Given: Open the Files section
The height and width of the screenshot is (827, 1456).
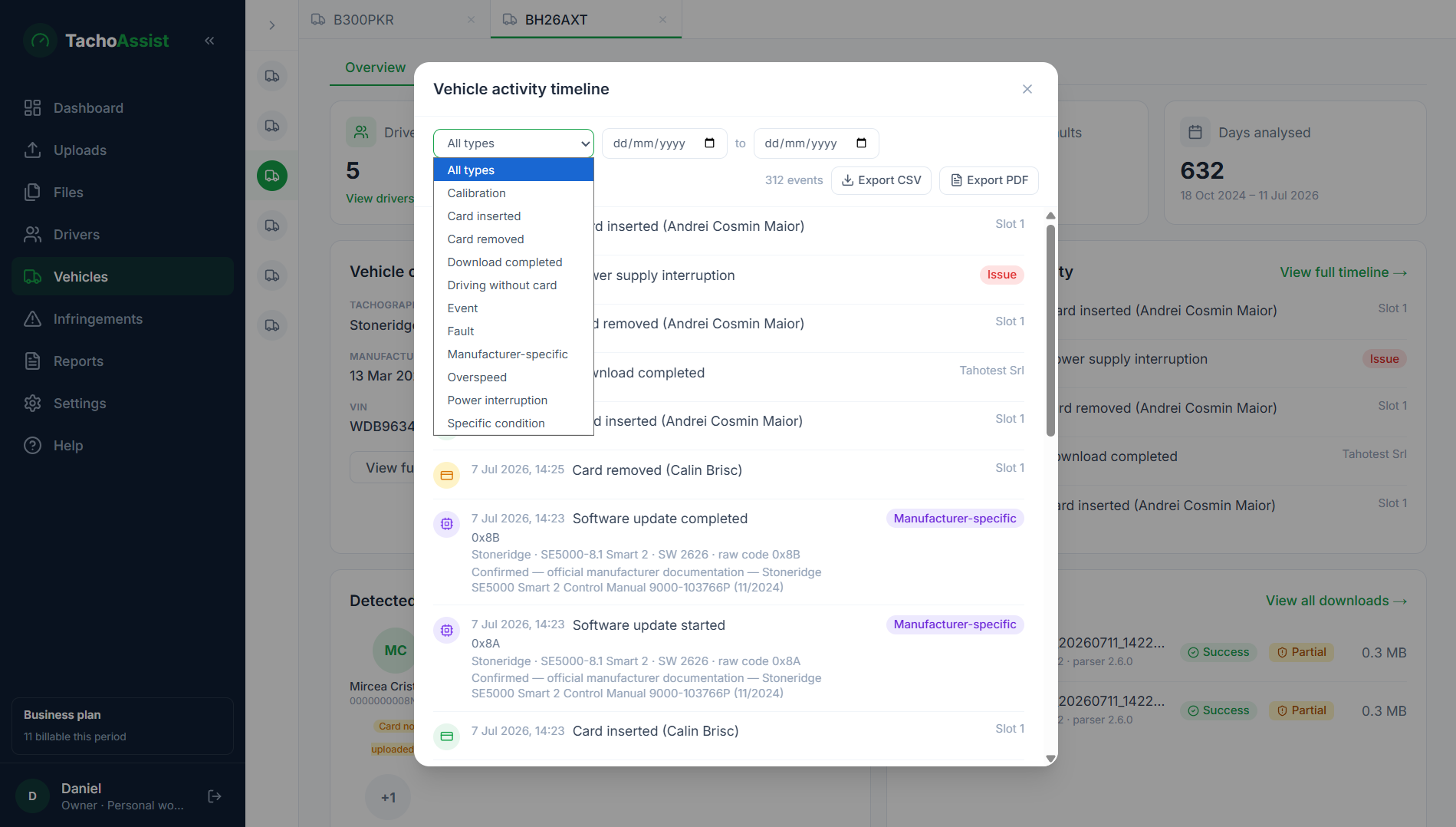Looking at the screenshot, I should pyautogui.click(x=123, y=193).
